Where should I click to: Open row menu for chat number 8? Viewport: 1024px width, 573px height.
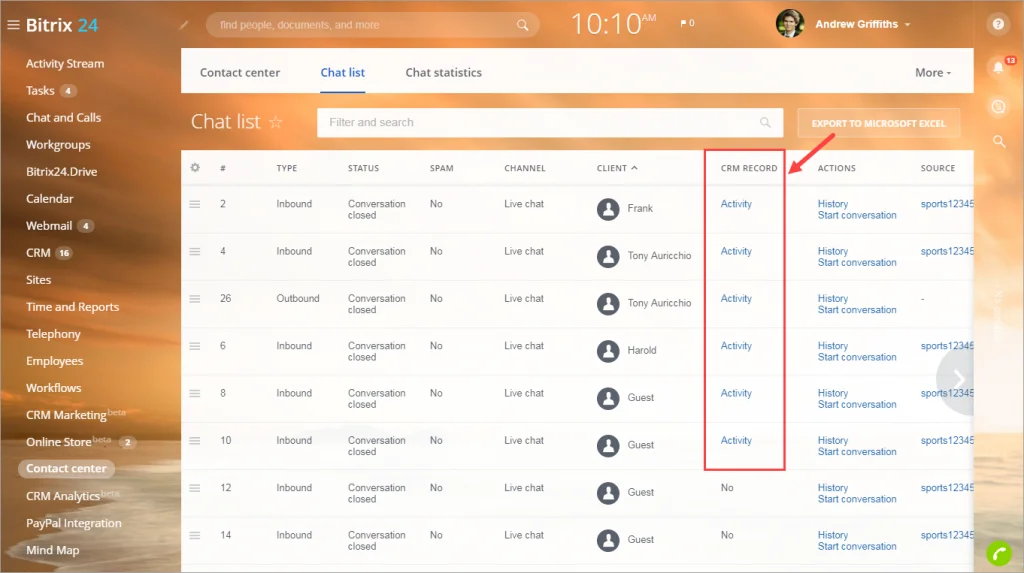[195, 393]
